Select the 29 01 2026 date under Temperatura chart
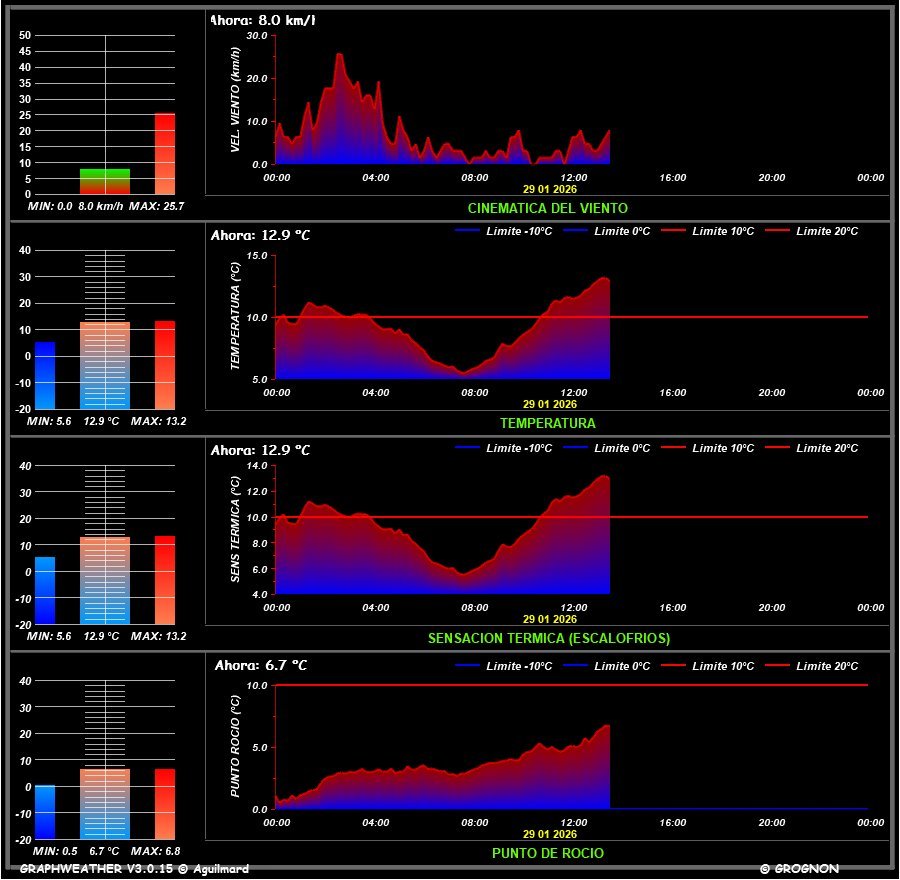The width and height of the screenshot is (900, 880). 550,404
